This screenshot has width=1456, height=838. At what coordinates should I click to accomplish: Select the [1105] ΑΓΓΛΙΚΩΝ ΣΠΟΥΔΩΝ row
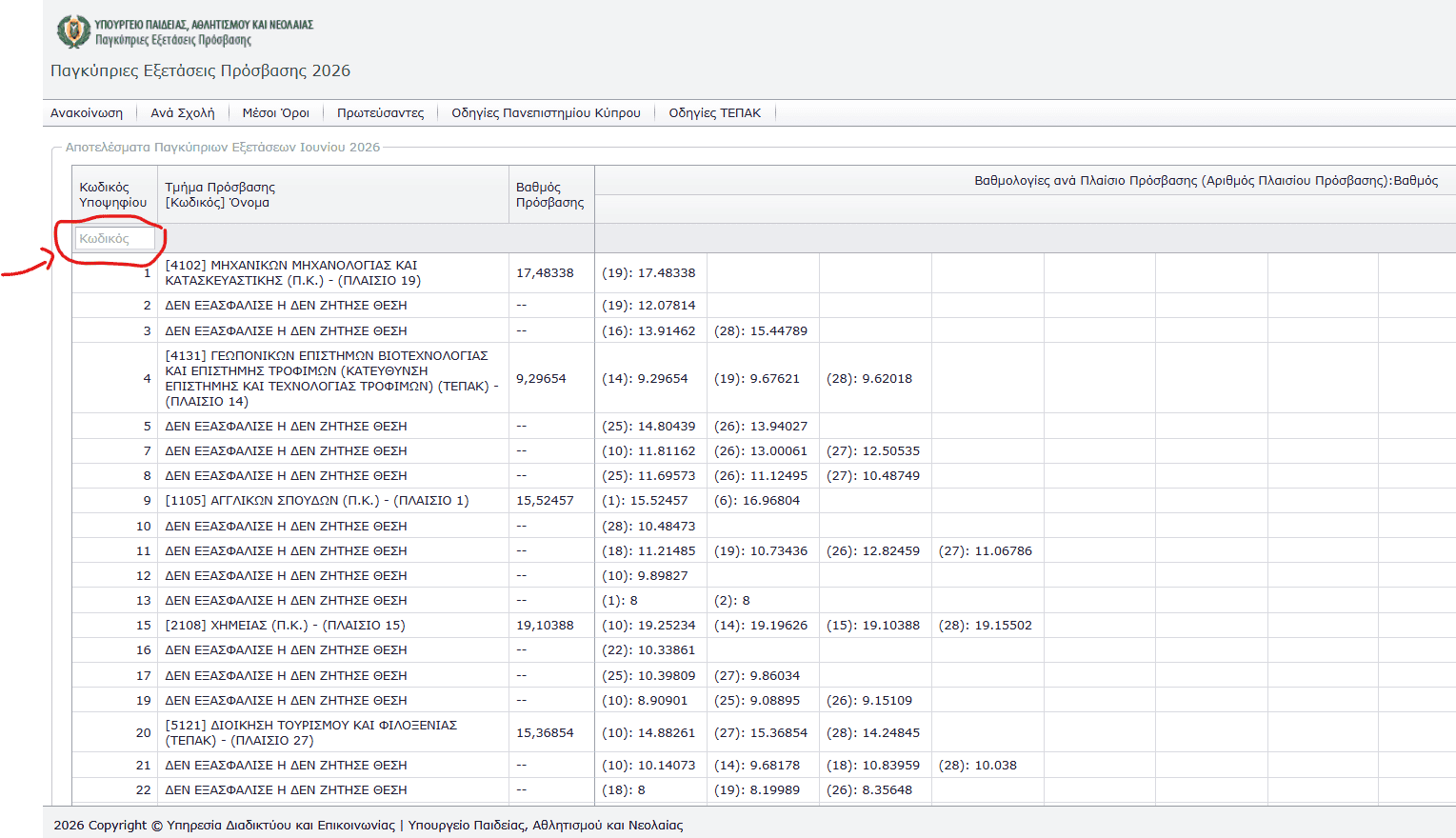pyautogui.click(x=764, y=501)
